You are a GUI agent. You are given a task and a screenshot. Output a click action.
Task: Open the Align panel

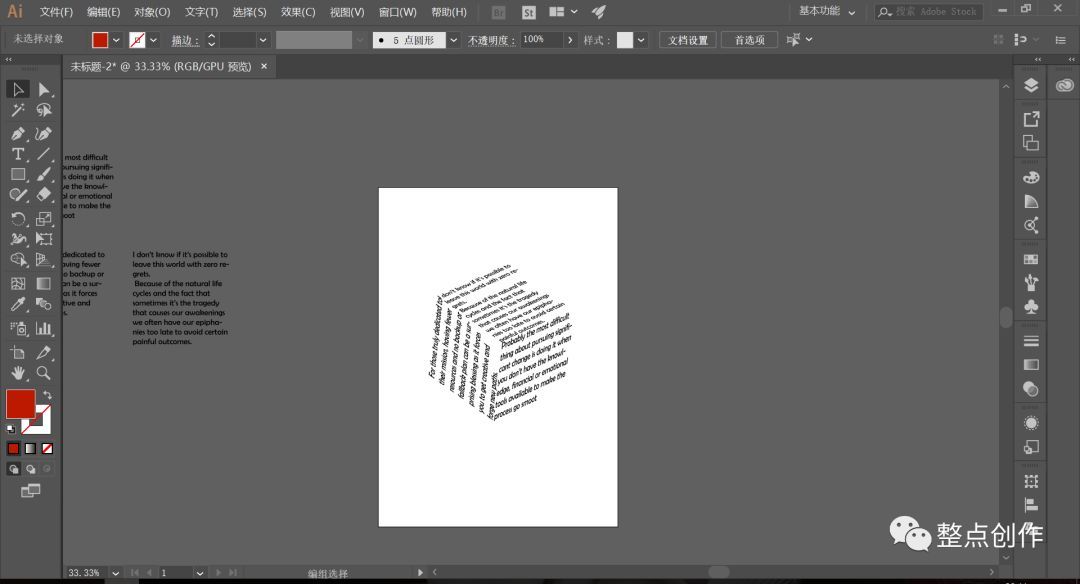click(x=1031, y=505)
